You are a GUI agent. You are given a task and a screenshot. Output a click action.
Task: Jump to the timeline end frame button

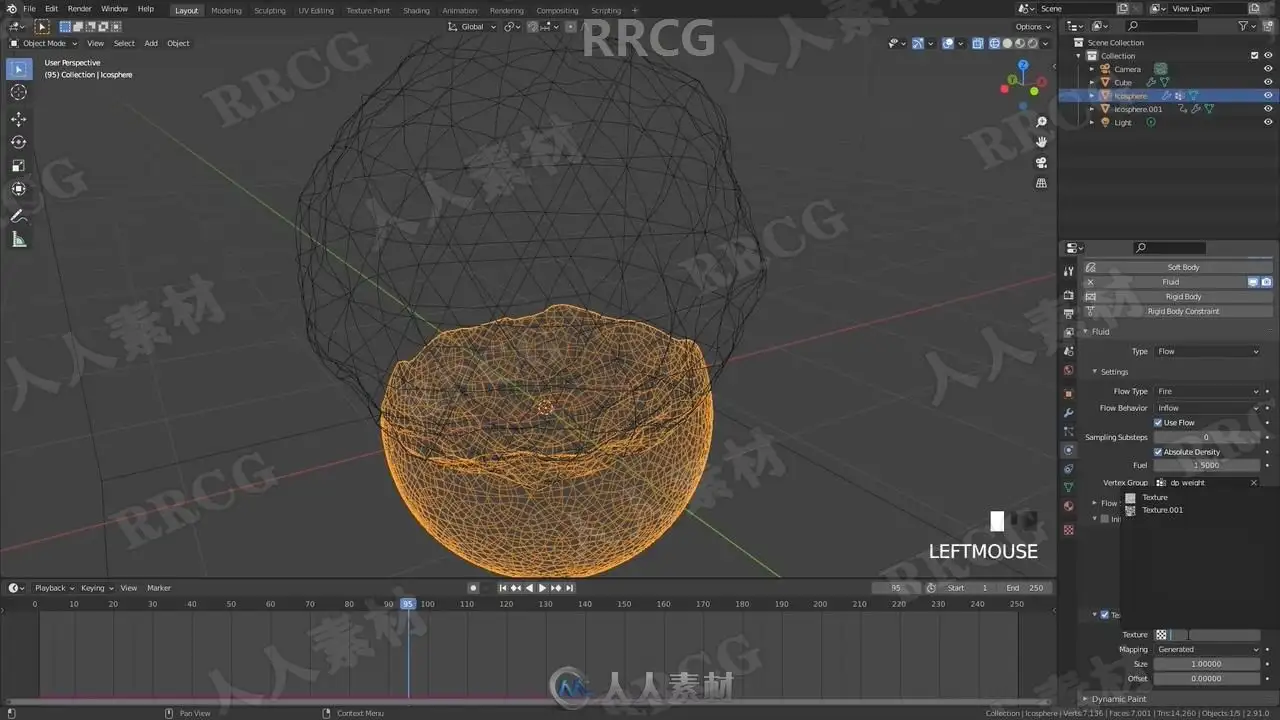coord(570,588)
